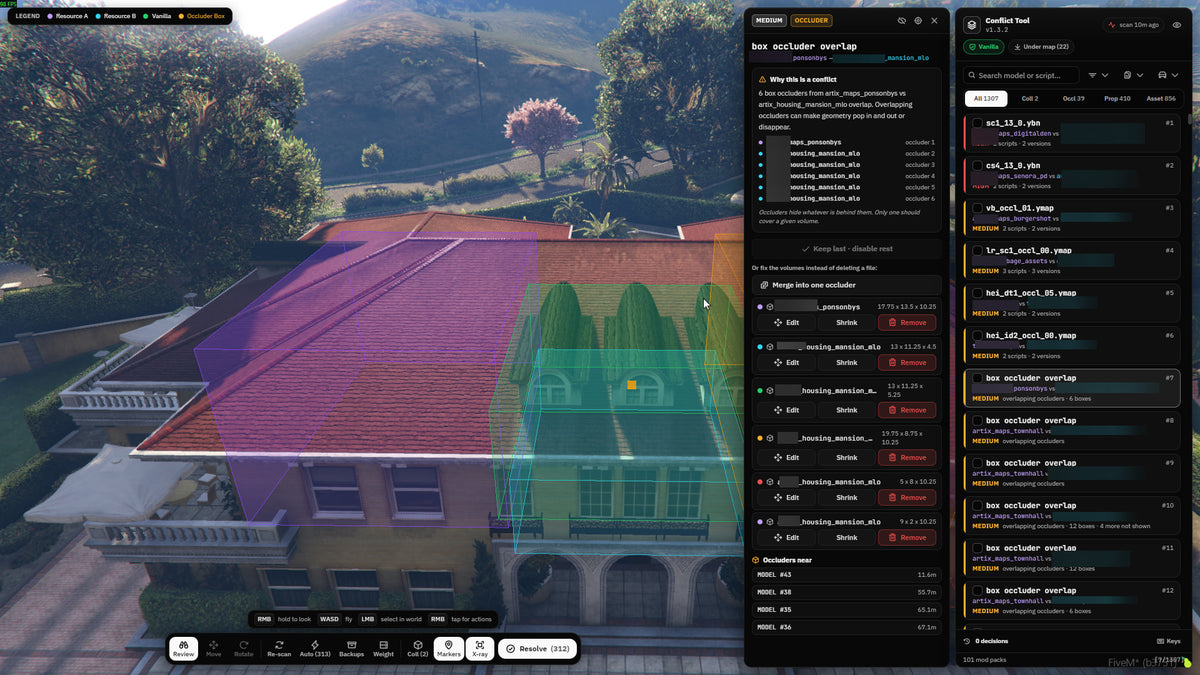Select conflict #8 box occluder overlap townhall
This screenshot has width=1200, height=675.
coord(1072,430)
